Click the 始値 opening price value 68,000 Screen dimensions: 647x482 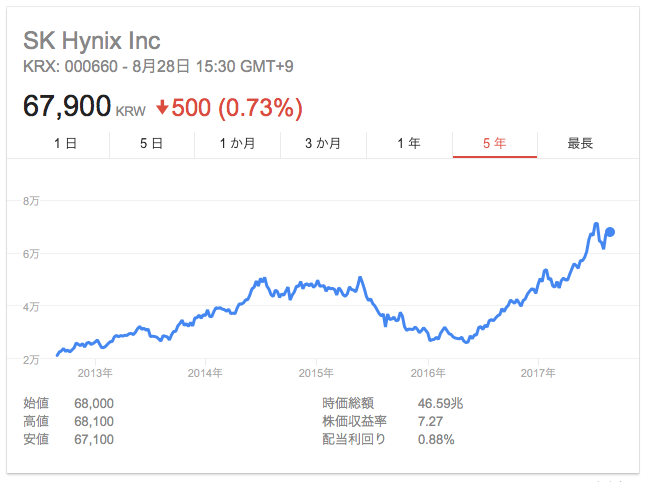[x=94, y=403]
